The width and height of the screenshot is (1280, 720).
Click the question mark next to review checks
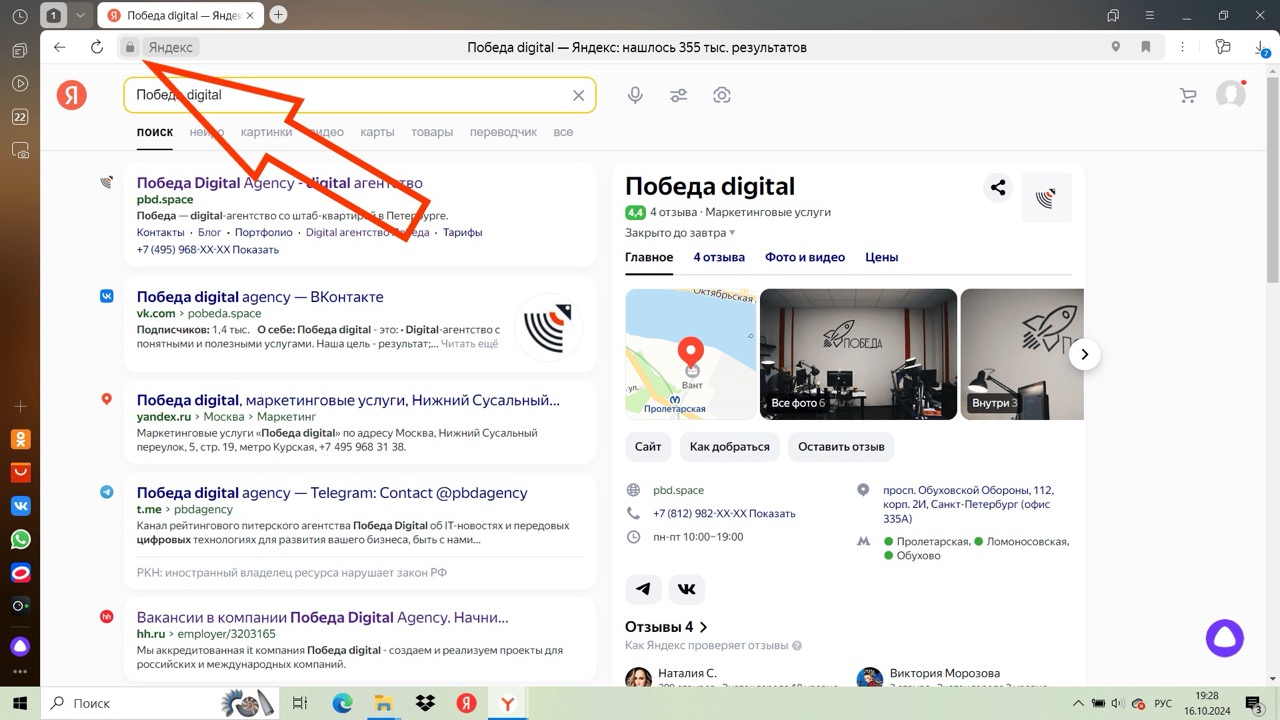[797, 646]
